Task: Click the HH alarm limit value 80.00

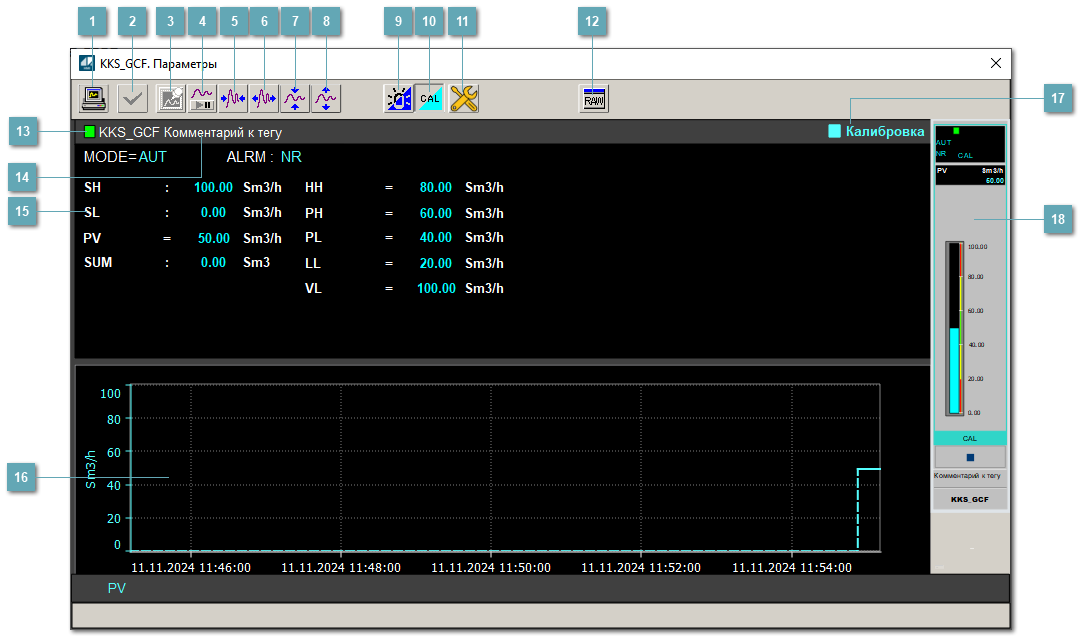Action: coord(435,187)
